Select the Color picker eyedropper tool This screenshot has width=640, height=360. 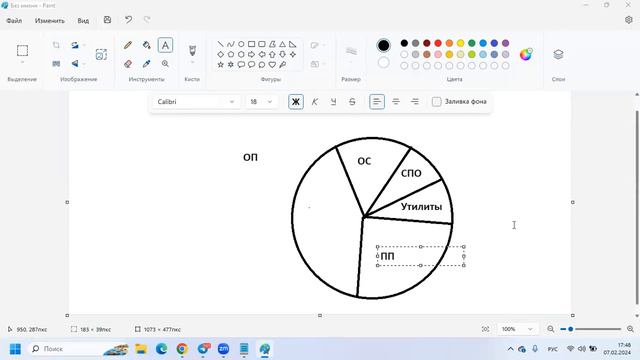147,64
